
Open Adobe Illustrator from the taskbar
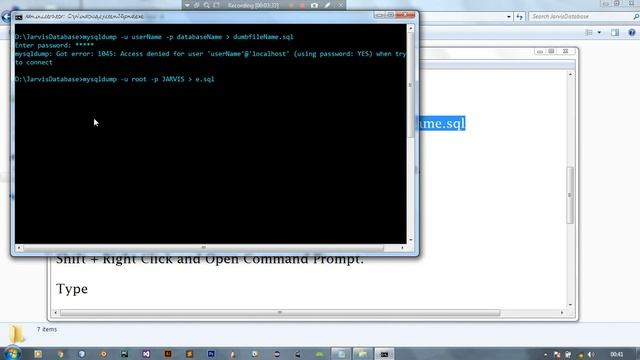pyautogui.click(x=168, y=354)
